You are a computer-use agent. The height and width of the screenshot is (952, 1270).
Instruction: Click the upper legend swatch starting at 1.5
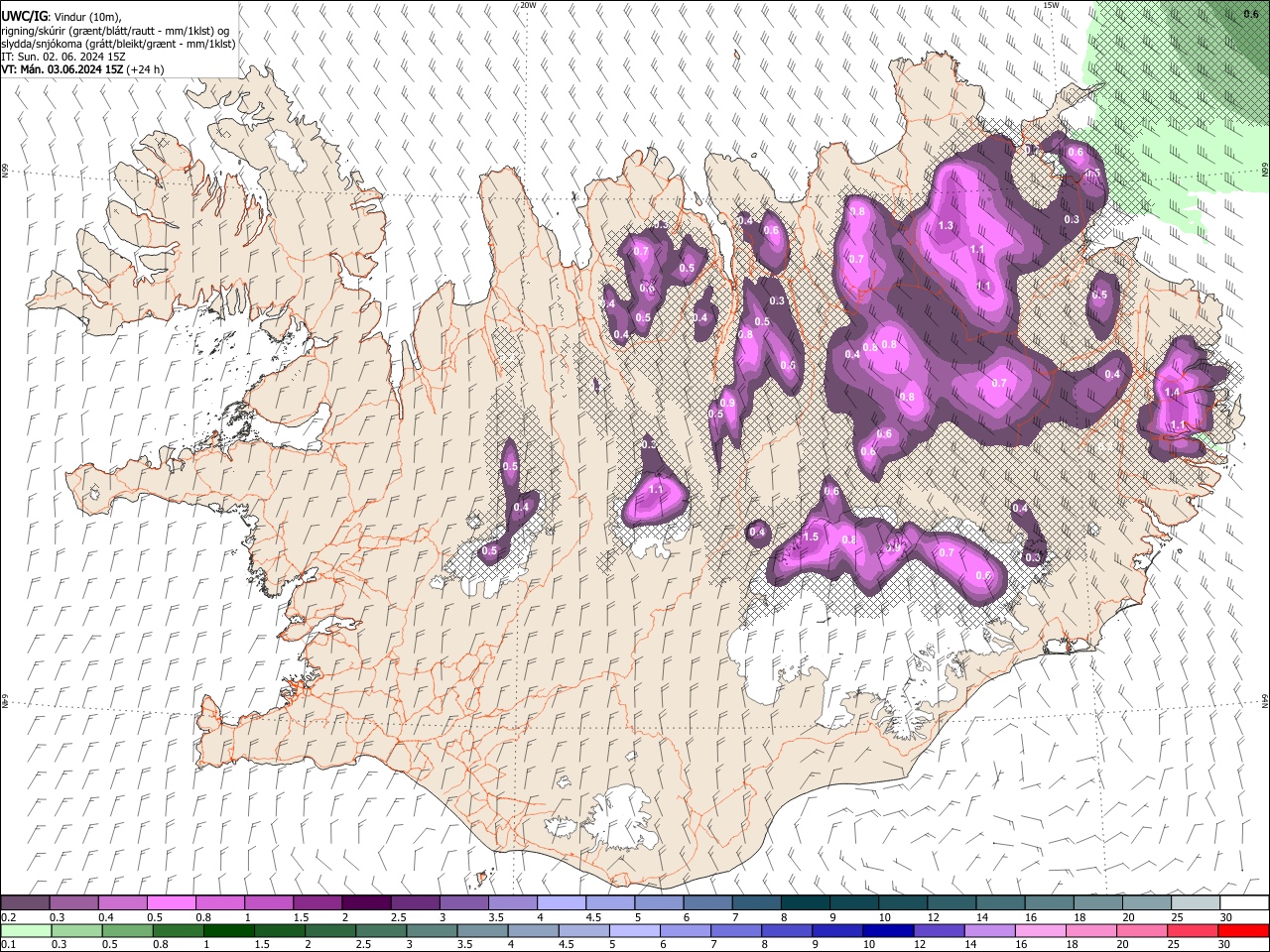(317, 902)
